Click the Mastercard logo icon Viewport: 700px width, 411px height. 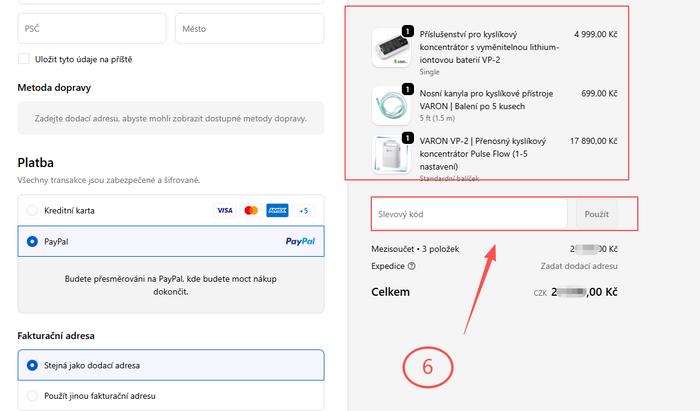[251, 211]
